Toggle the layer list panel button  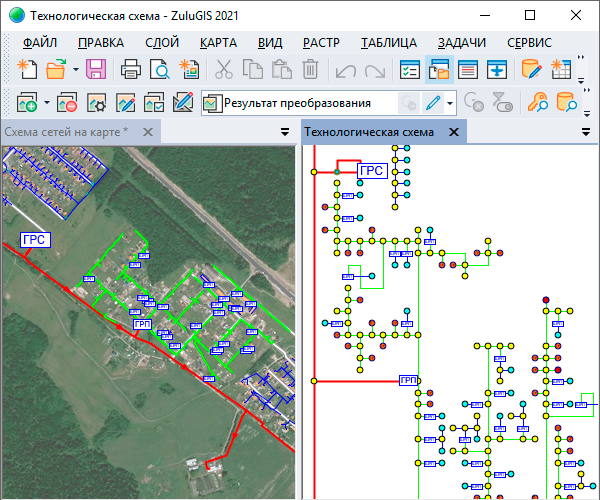tap(409, 69)
